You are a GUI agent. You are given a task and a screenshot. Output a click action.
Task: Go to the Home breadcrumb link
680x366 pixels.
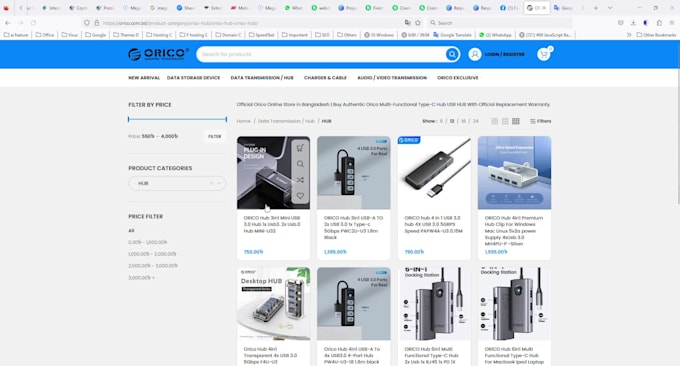tap(243, 121)
